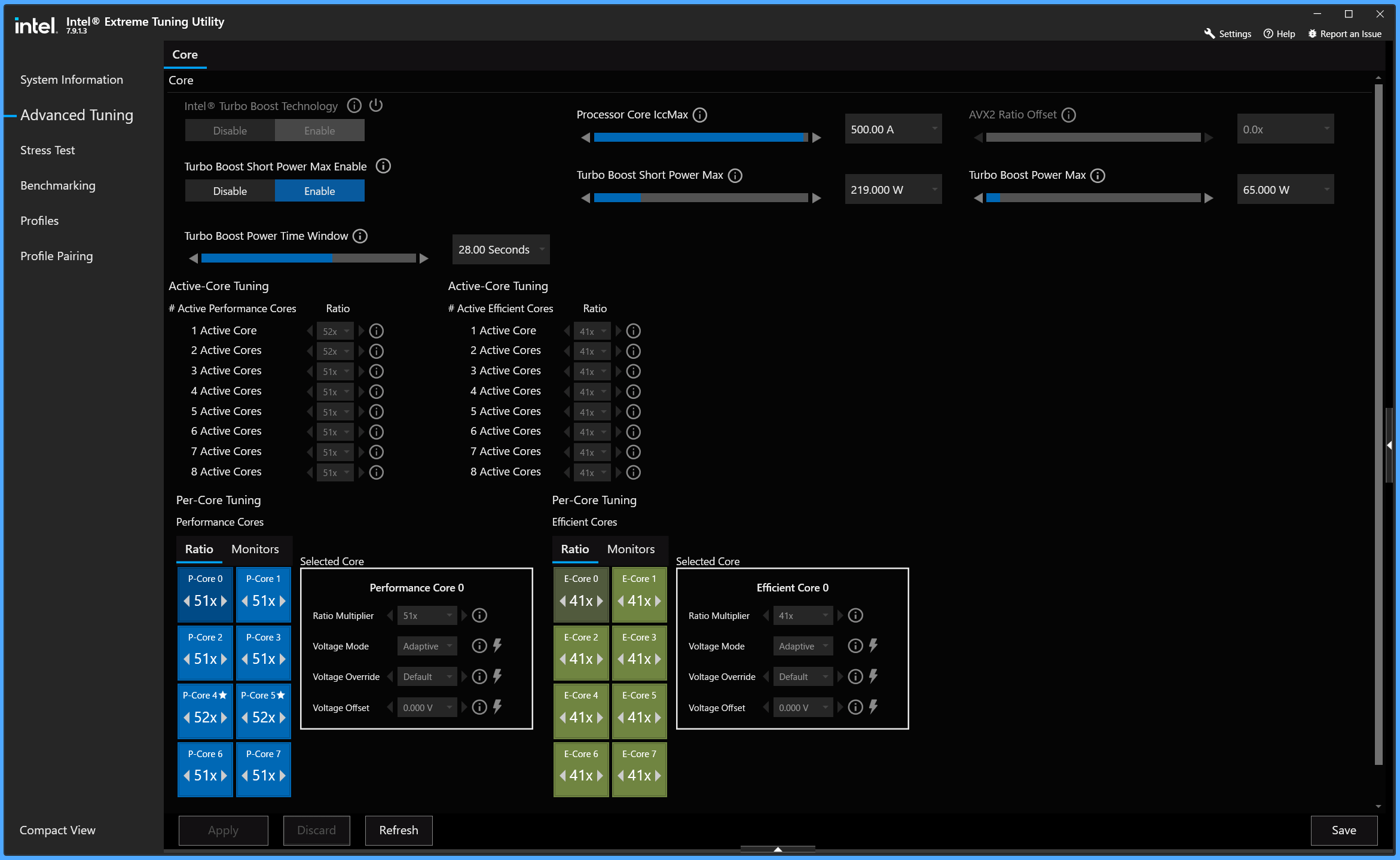Enable Intel Turbo Boost Technology

(320, 130)
